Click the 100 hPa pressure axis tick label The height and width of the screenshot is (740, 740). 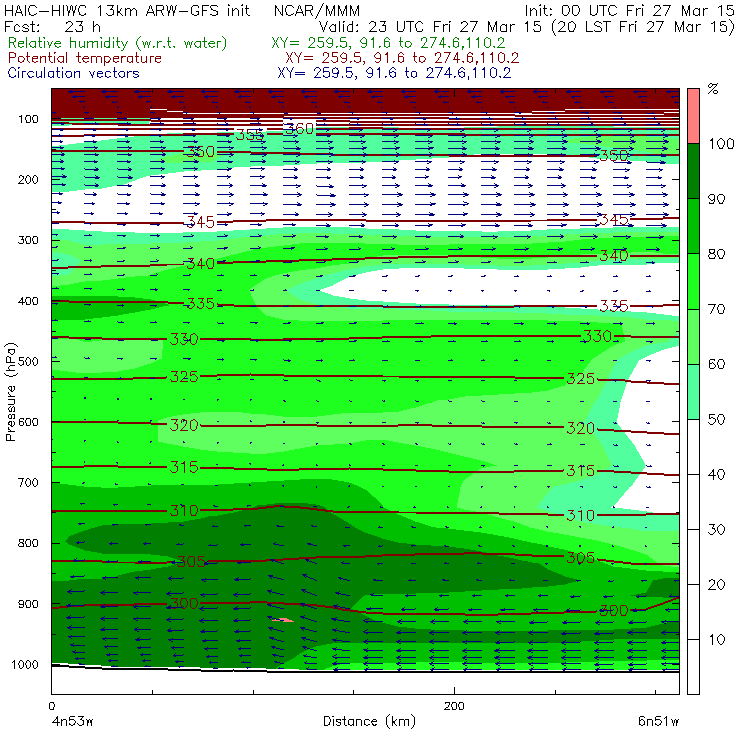click(28, 119)
